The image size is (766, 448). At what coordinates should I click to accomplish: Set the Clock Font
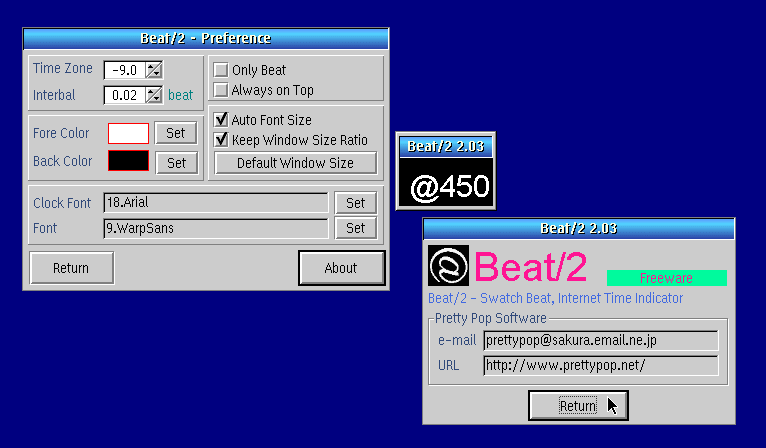(356, 203)
